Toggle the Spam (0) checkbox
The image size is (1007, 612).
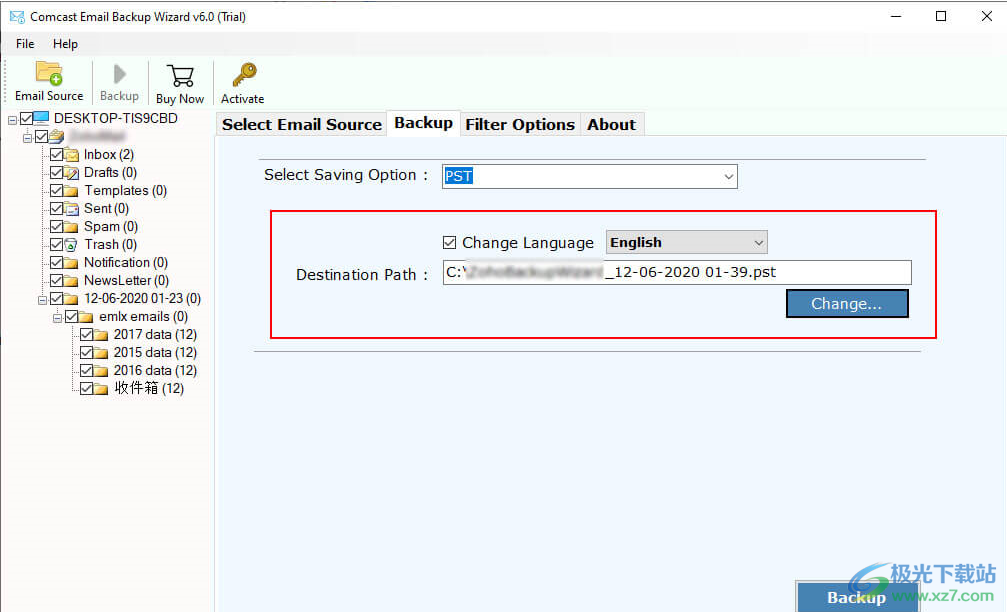57,227
